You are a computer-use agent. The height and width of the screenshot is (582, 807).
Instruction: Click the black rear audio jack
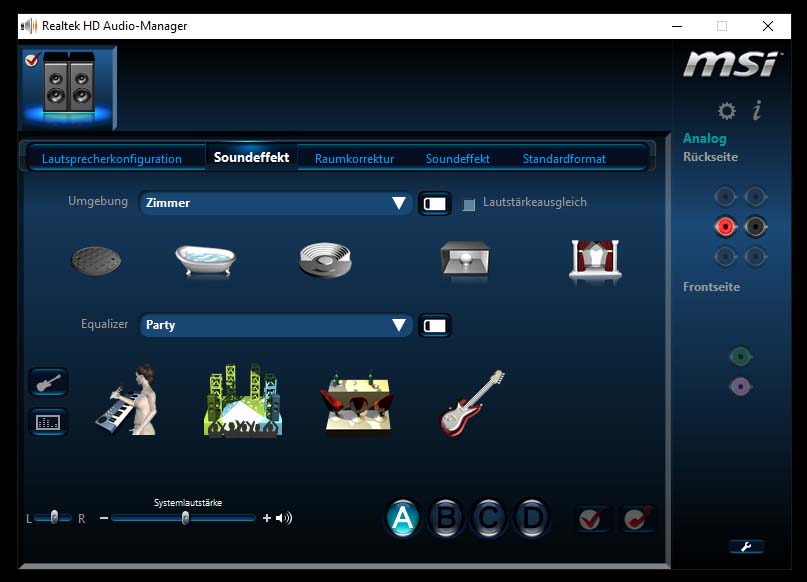pos(756,226)
